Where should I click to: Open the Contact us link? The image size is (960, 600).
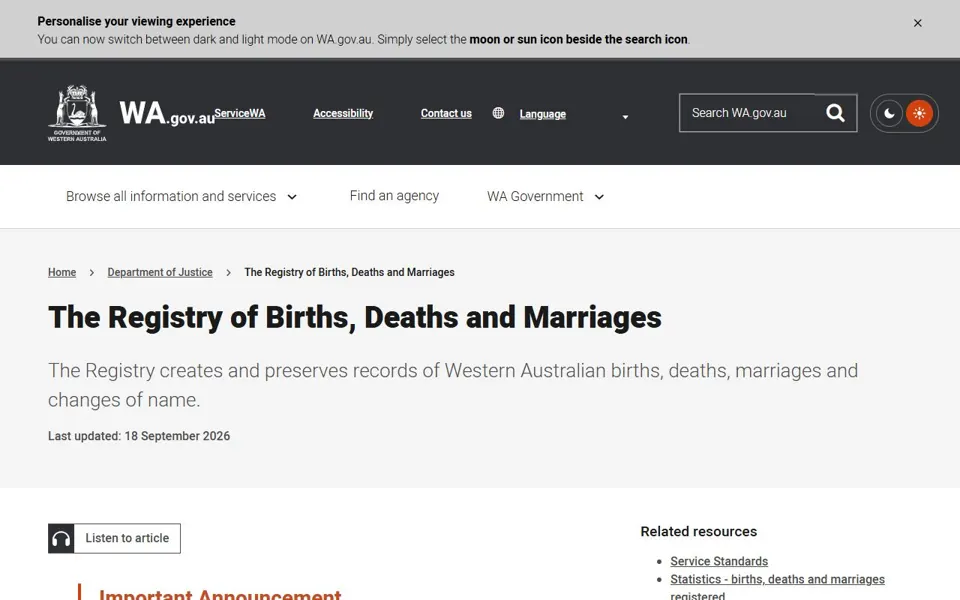[446, 113]
